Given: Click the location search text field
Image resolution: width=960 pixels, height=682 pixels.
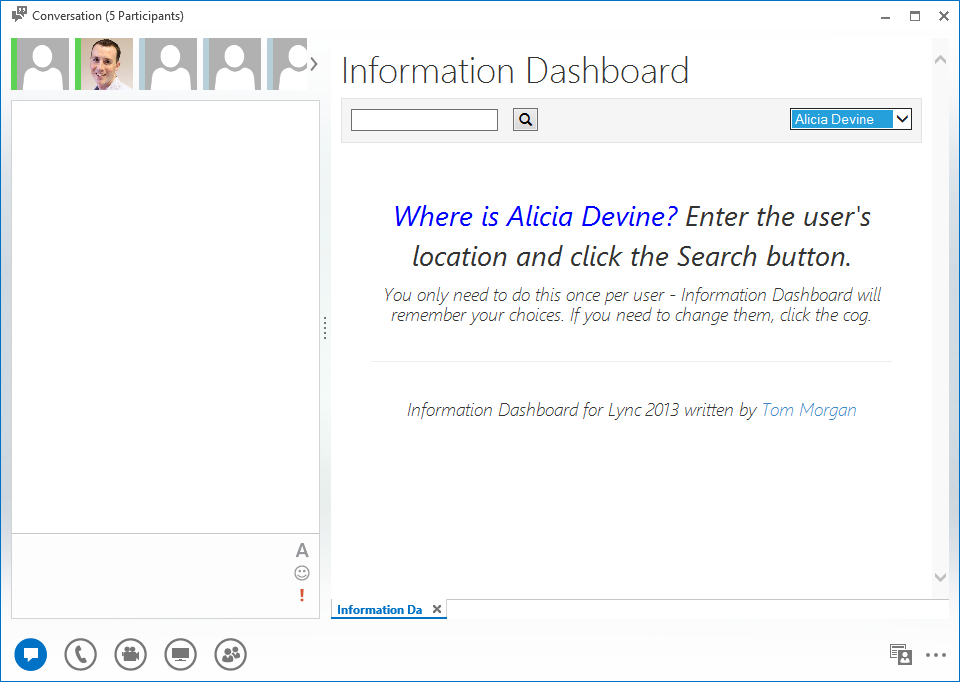Looking at the screenshot, I should click(424, 120).
